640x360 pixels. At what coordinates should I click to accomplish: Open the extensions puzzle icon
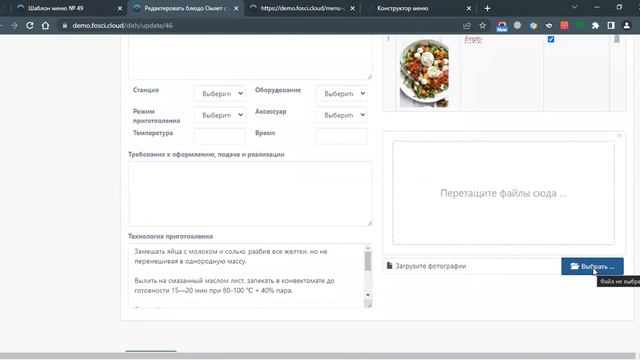[596, 25]
